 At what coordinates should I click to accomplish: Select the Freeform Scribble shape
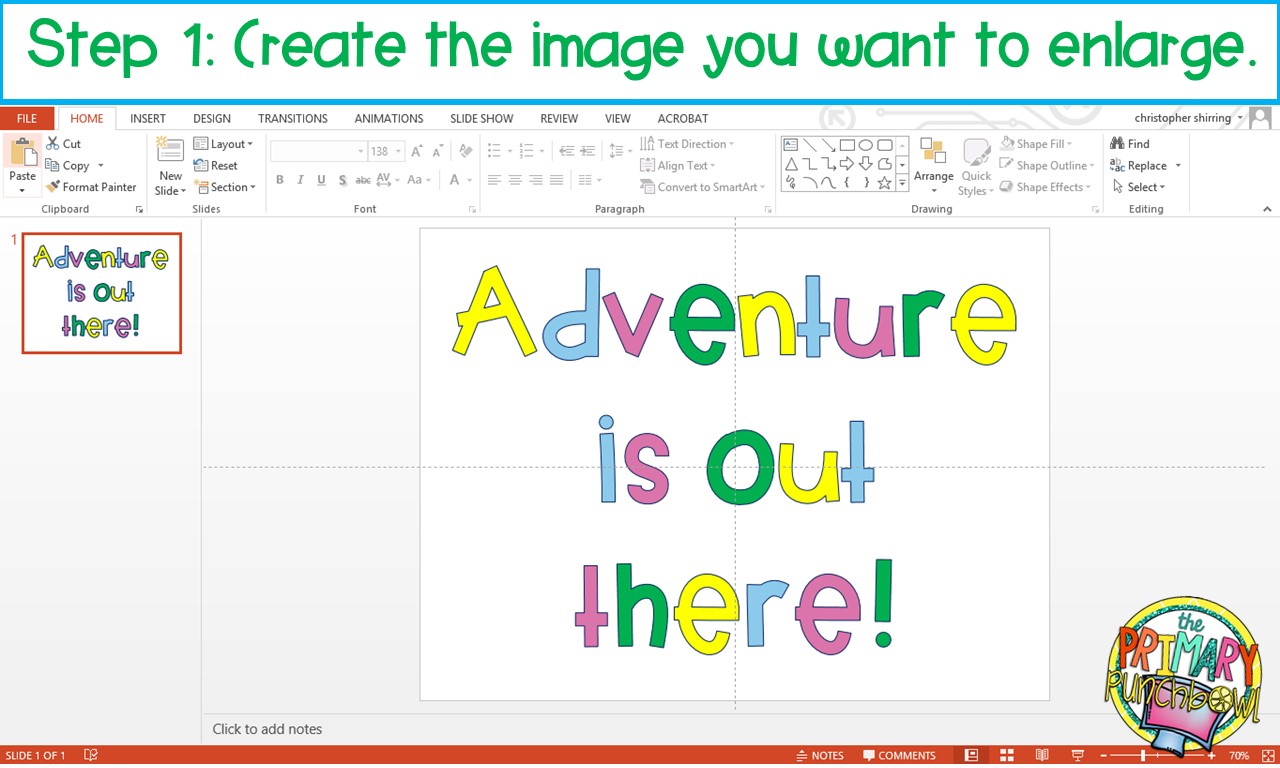pos(791,183)
